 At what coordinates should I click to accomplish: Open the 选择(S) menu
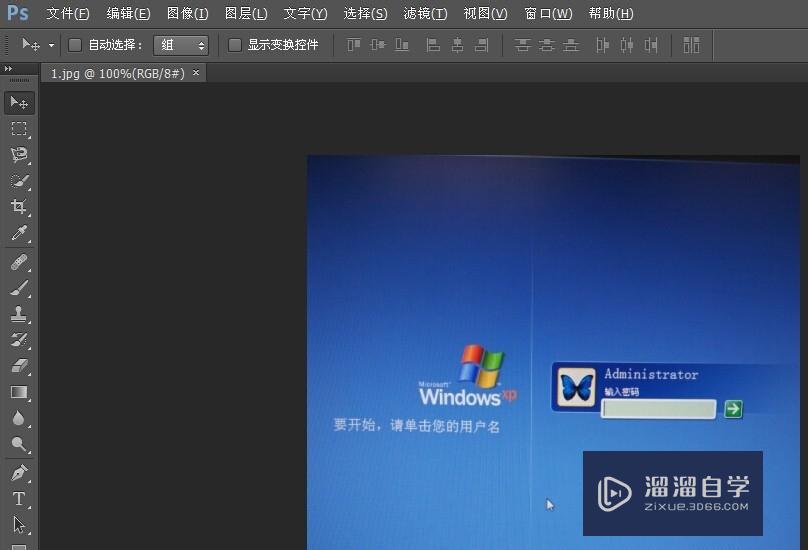click(x=365, y=13)
